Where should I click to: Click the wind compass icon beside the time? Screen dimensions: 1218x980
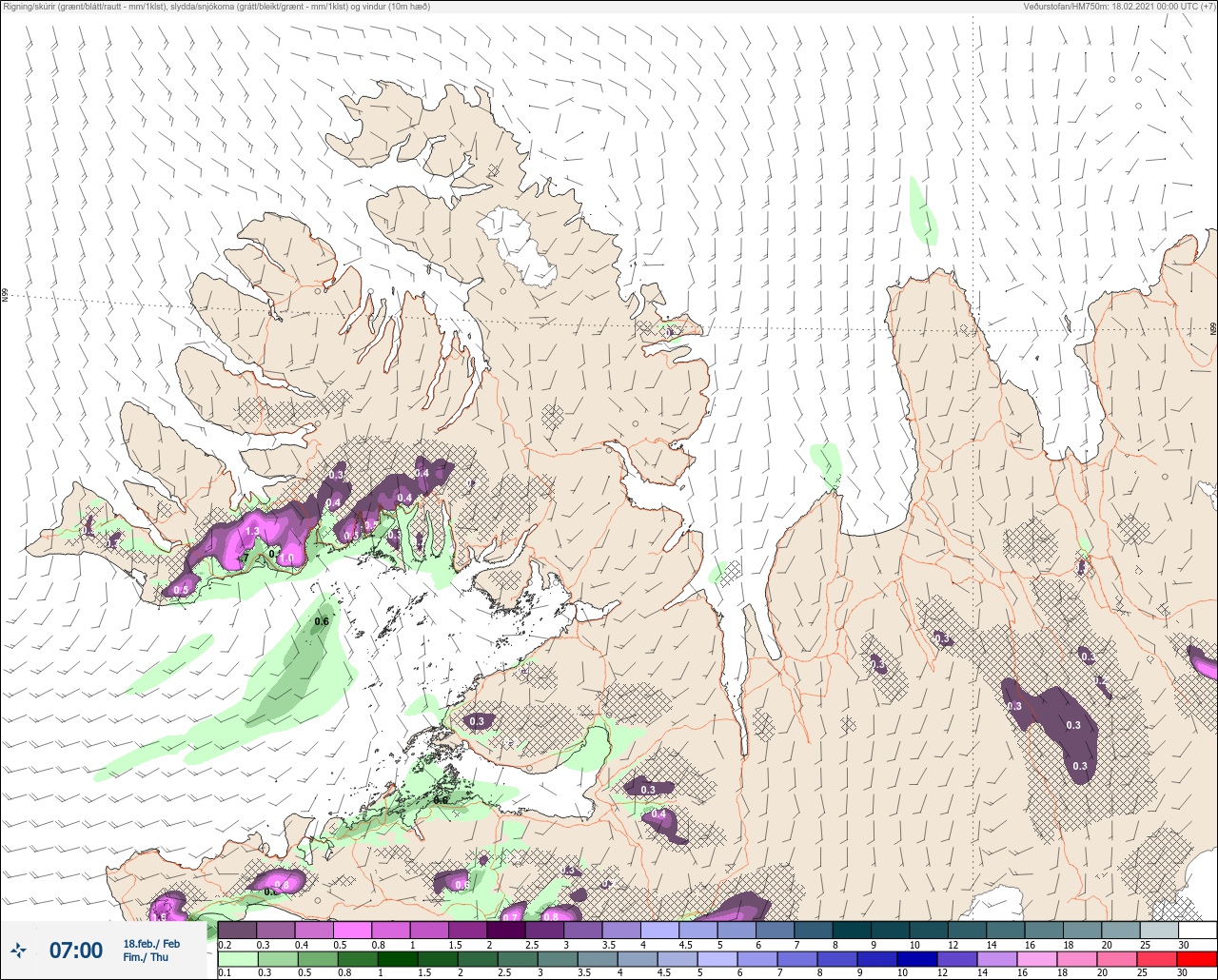tap(19, 950)
